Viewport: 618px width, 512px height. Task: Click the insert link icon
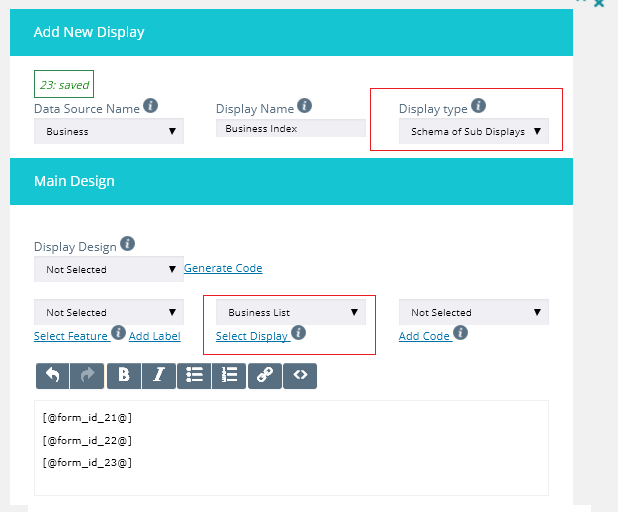[265, 376]
